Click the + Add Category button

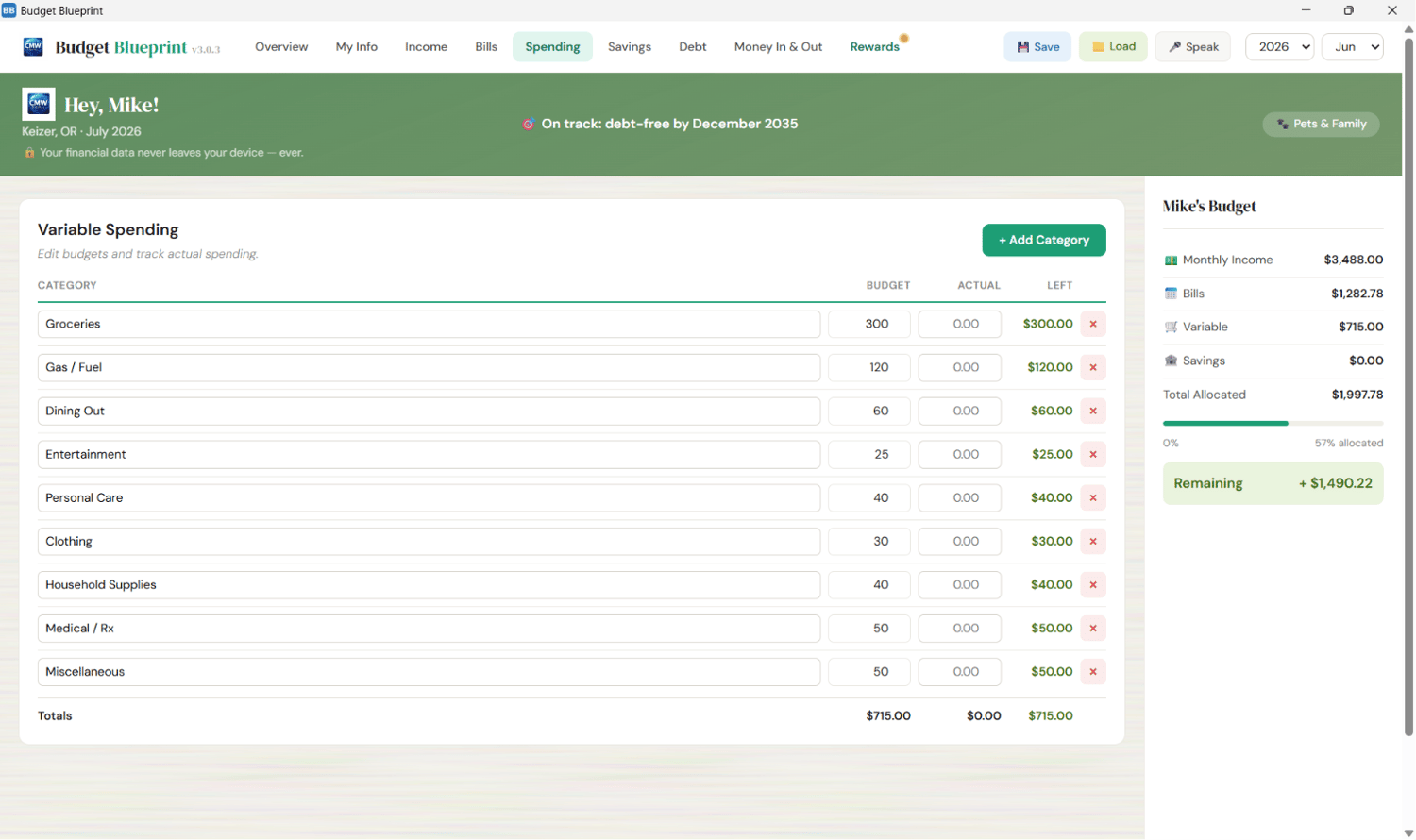(1044, 240)
